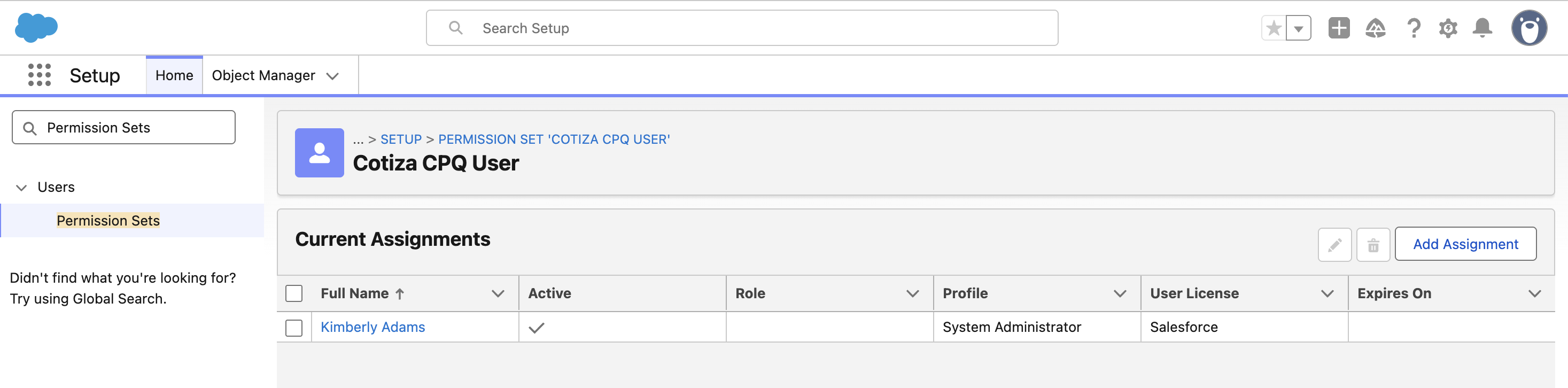Click the SETUP breadcrumb link

pos(400,139)
